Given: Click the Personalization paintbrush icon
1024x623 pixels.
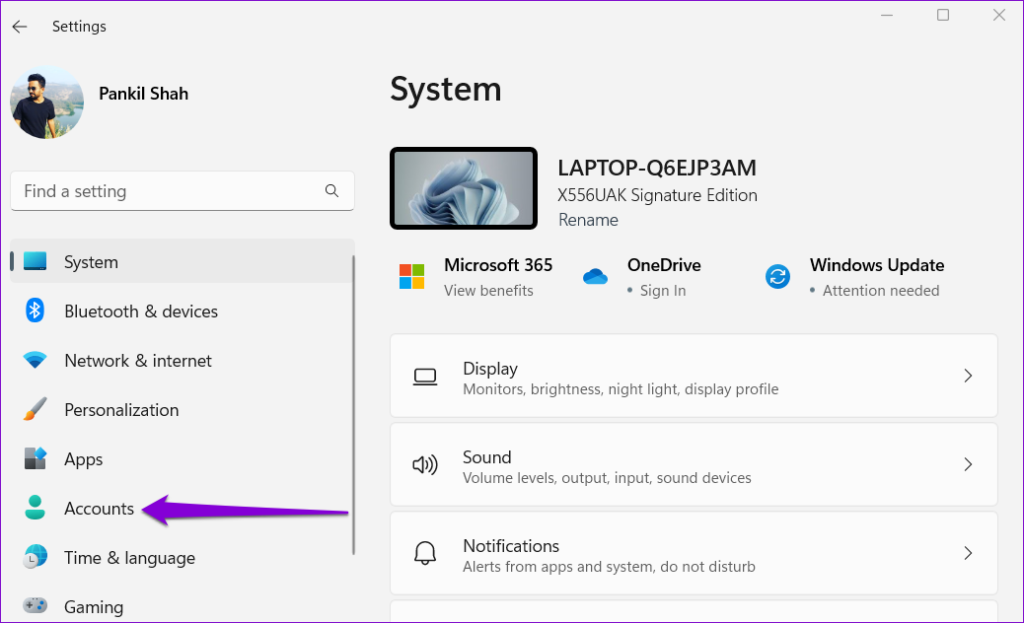Looking at the screenshot, I should coord(36,410).
